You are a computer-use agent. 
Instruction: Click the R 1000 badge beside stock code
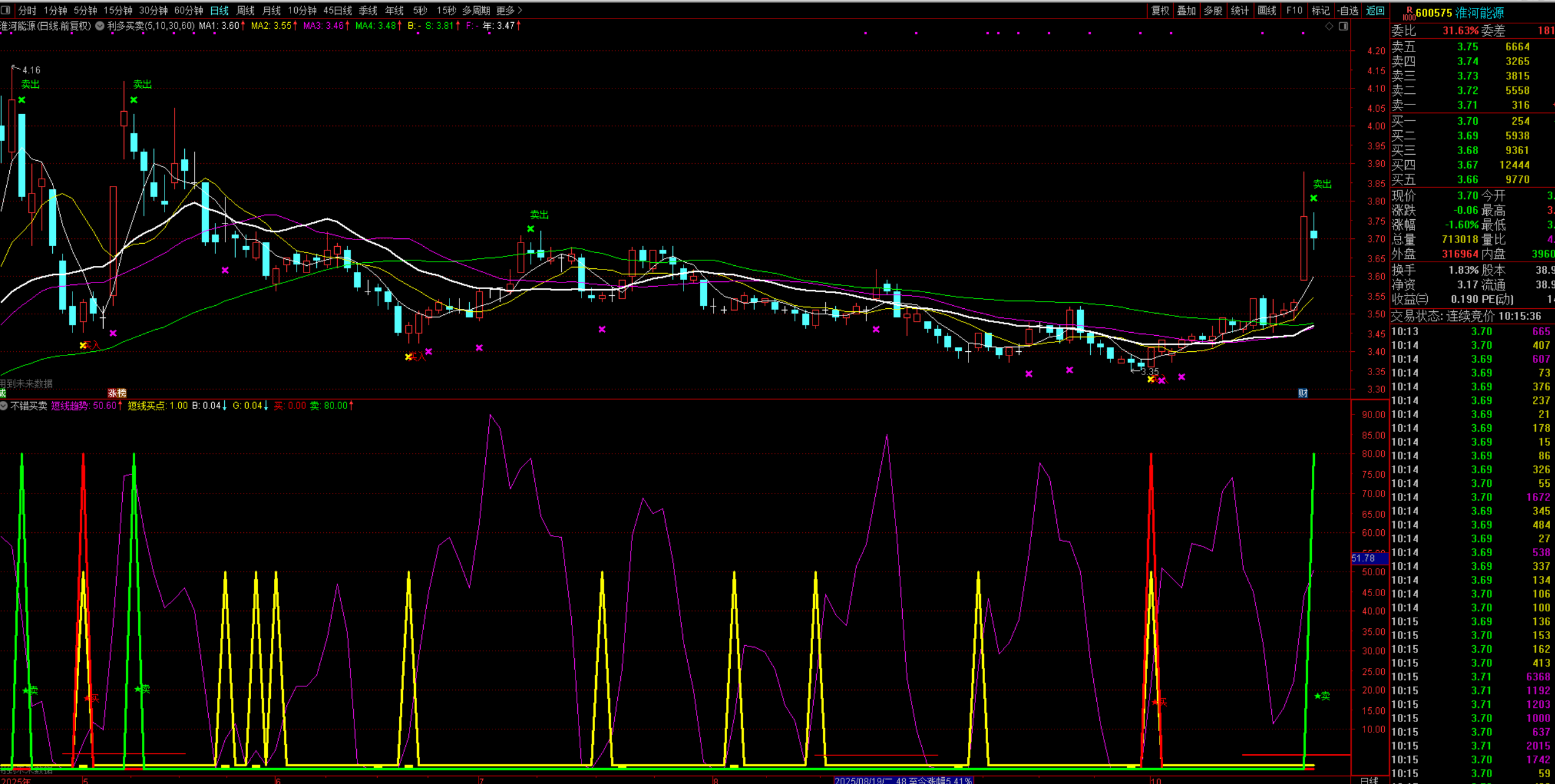(x=1409, y=13)
